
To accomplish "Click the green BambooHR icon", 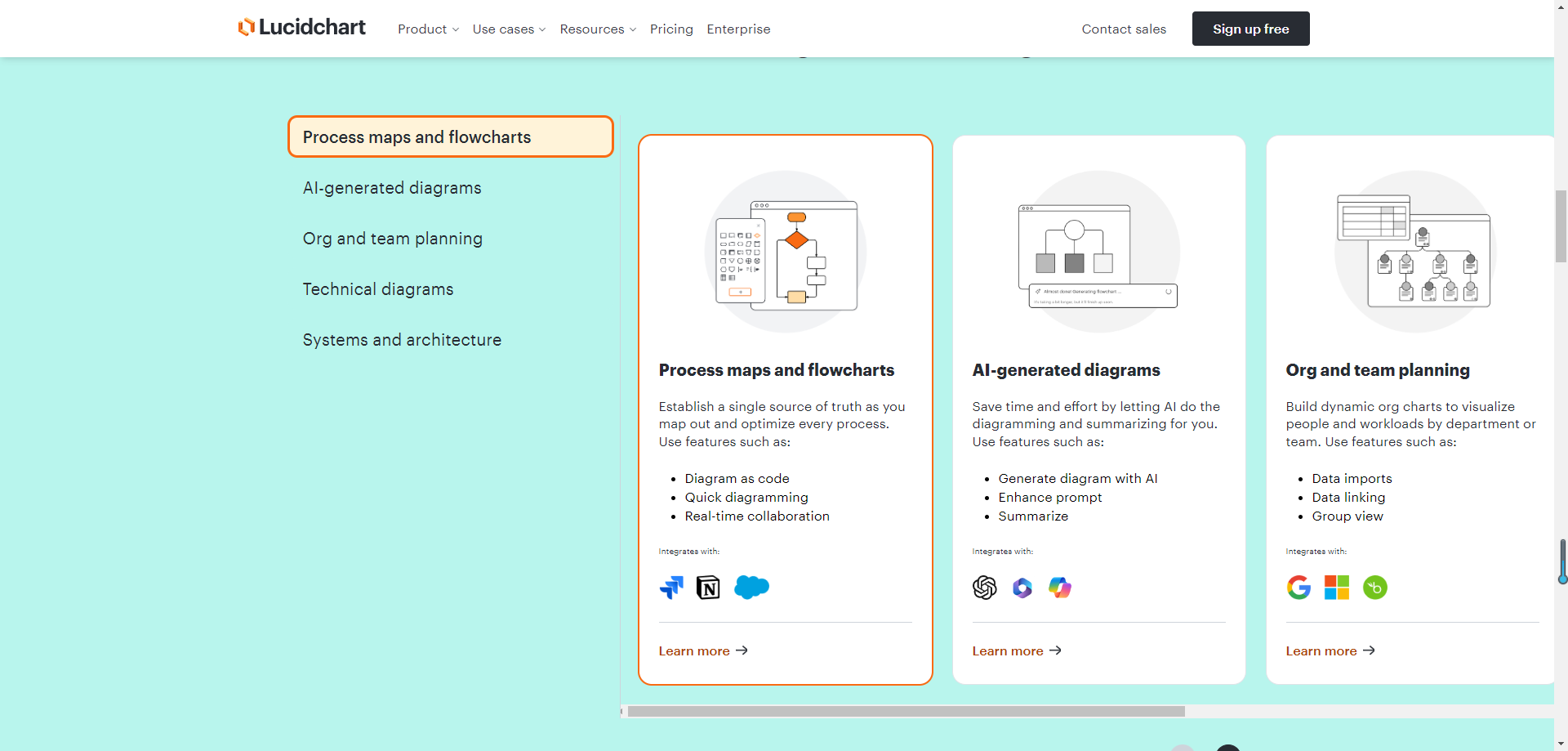I will pyautogui.click(x=1375, y=588).
